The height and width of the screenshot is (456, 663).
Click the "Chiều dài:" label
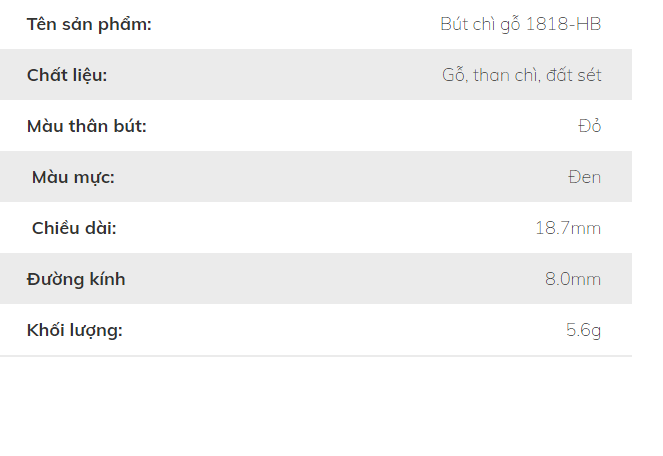pyautogui.click(x=74, y=228)
